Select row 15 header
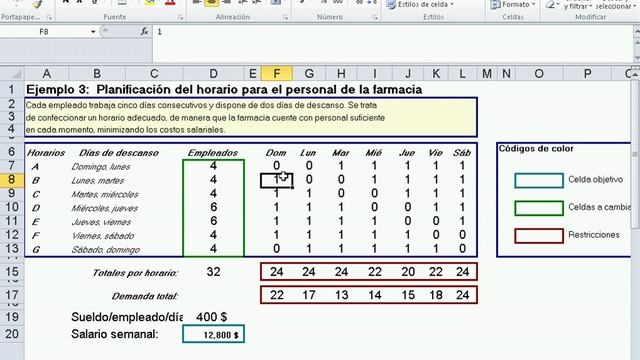Image resolution: width=640 pixels, height=360 pixels. [12, 272]
